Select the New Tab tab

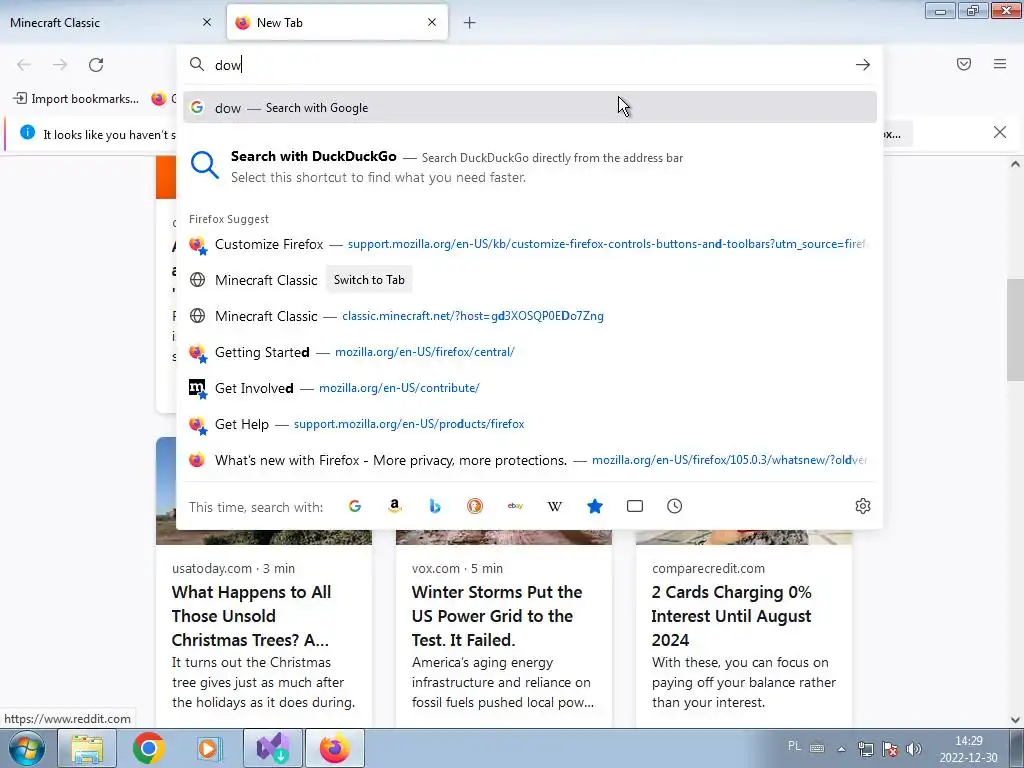coord(337,23)
